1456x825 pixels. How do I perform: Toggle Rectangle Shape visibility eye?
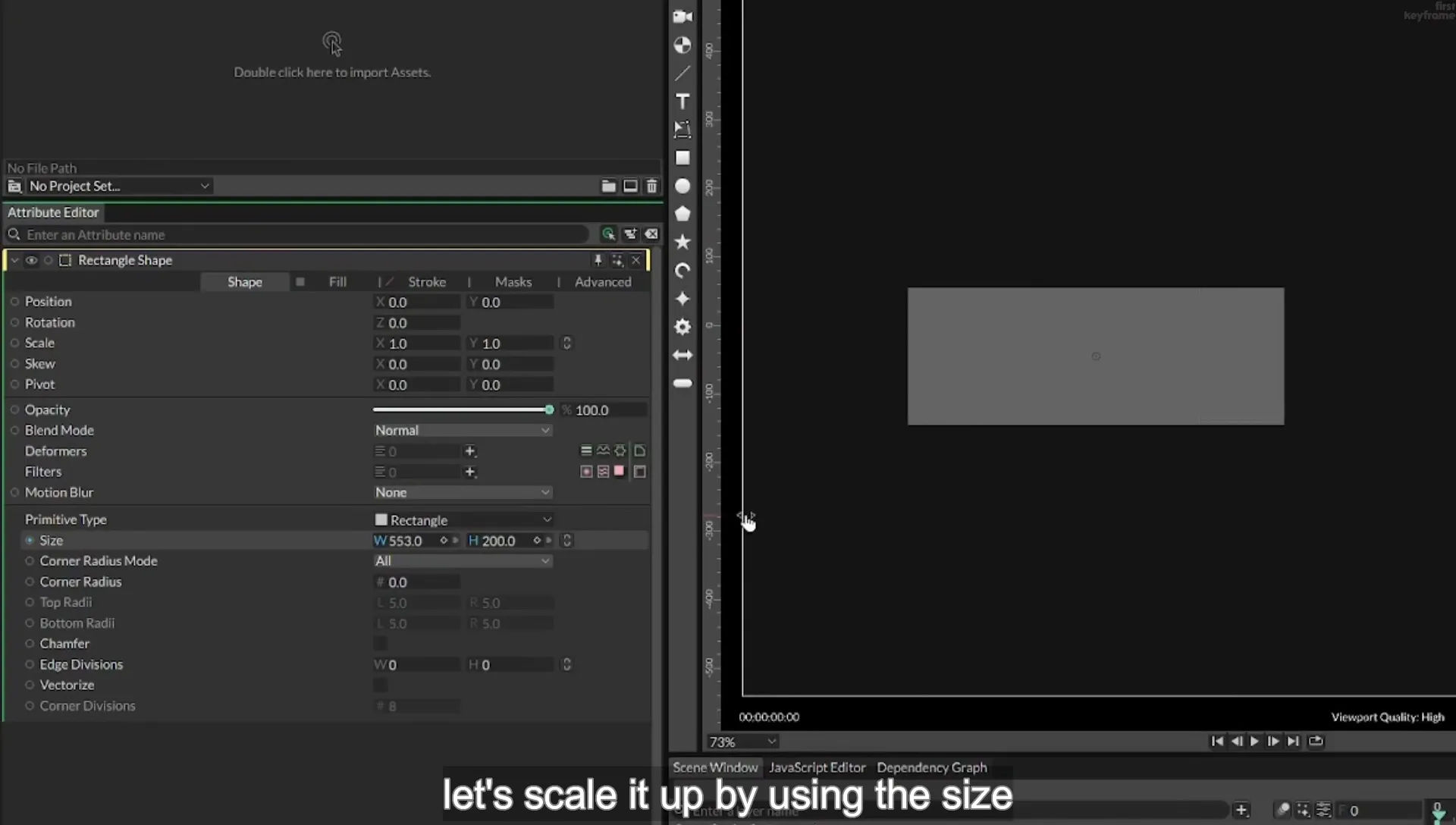[x=31, y=260]
